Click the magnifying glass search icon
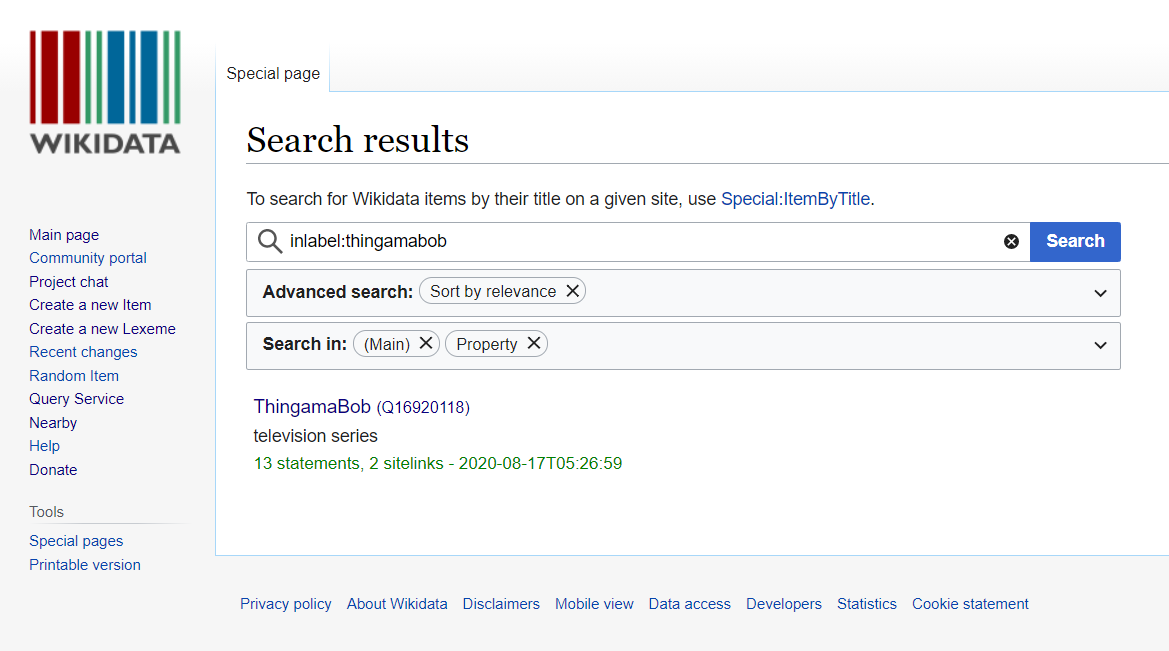This screenshot has height=651, width=1169. click(269, 242)
